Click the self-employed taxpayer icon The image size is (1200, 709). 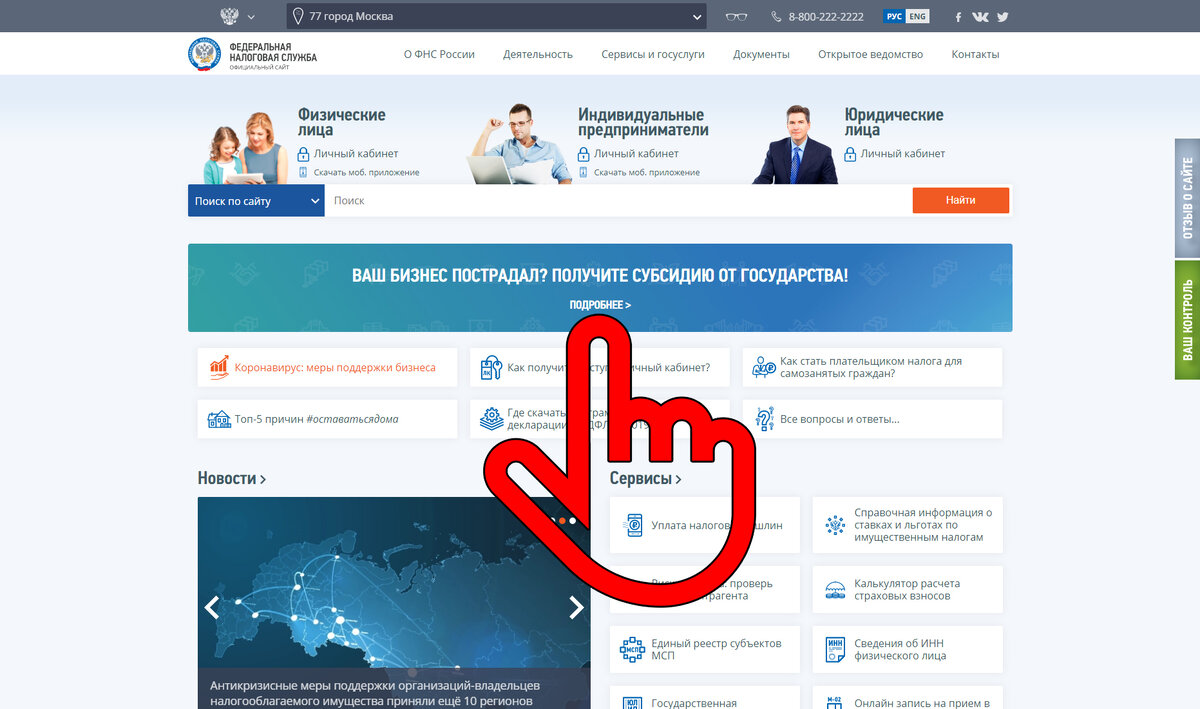(764, 367)
